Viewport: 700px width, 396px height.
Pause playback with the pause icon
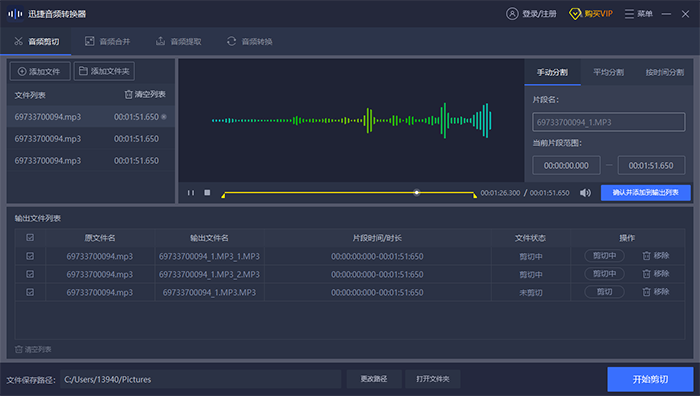[x=191, y=193]
